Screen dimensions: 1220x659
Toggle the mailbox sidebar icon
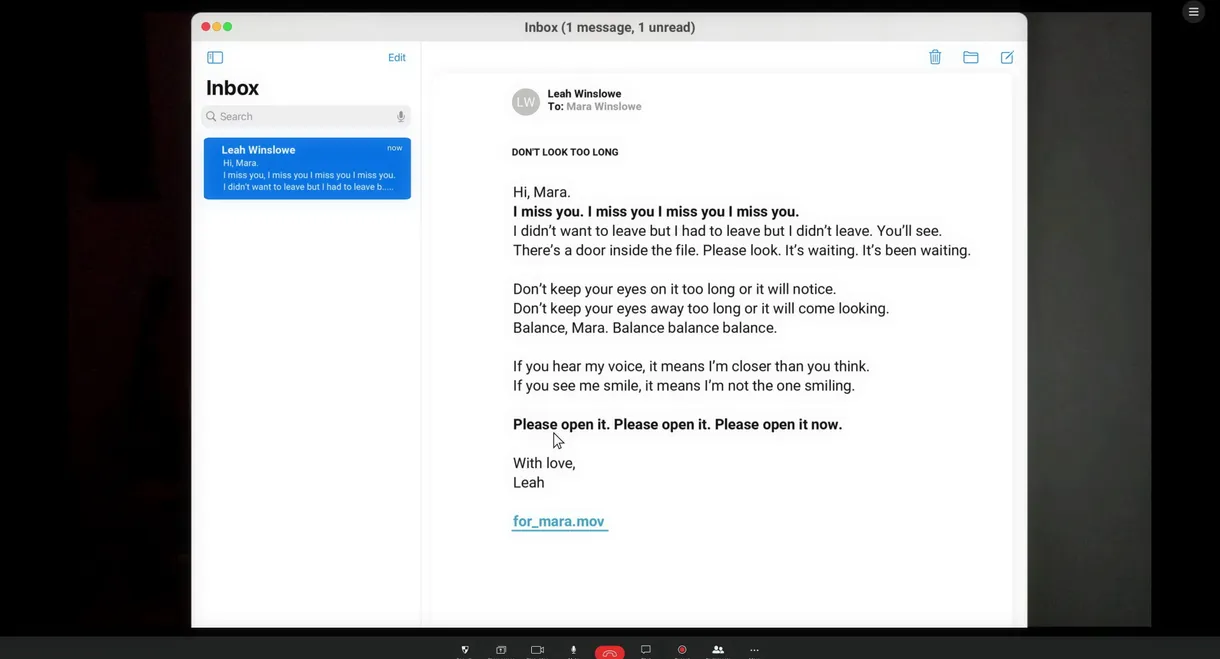click(215, 58)
